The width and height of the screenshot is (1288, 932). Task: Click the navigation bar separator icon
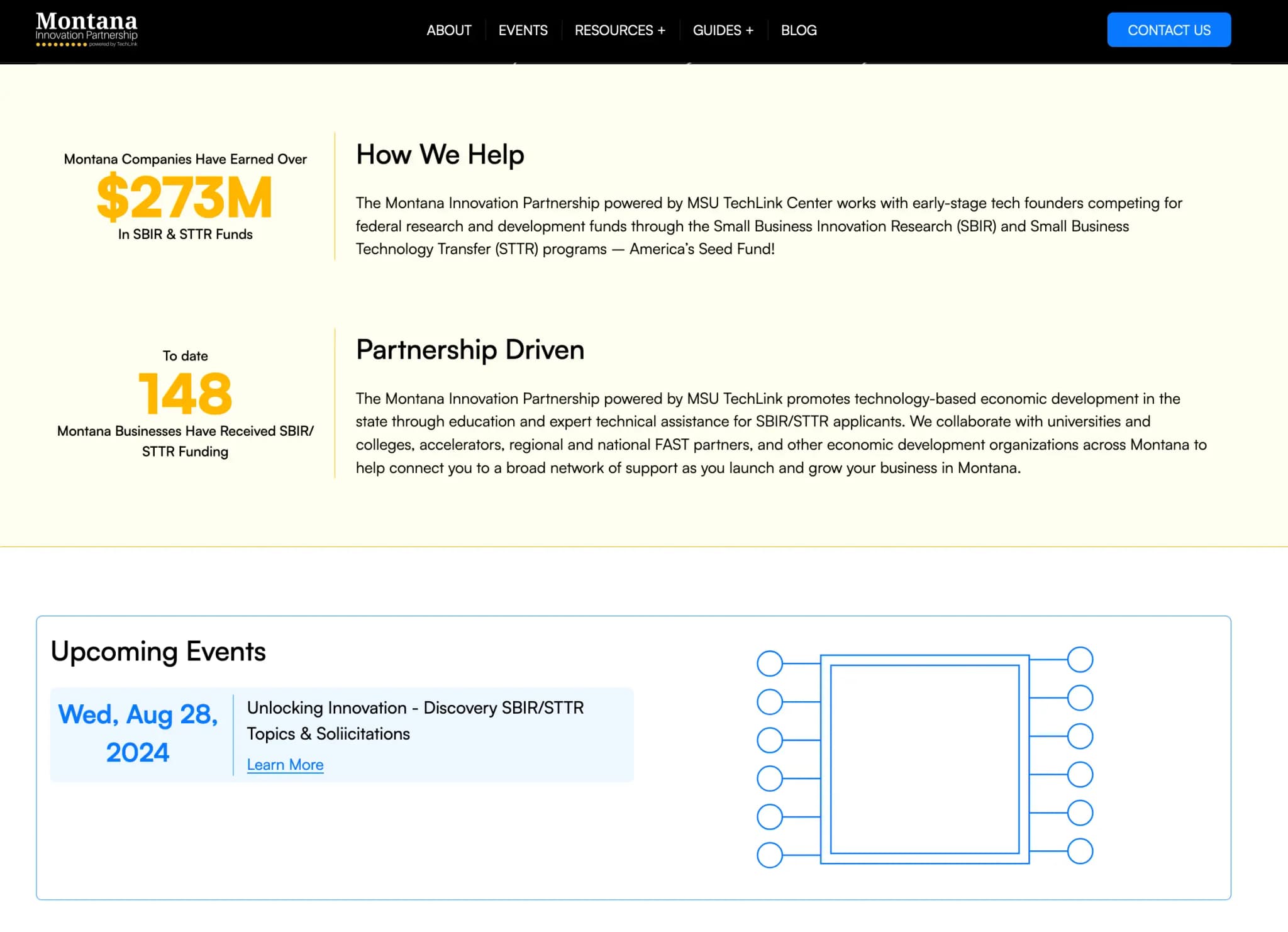486,30
